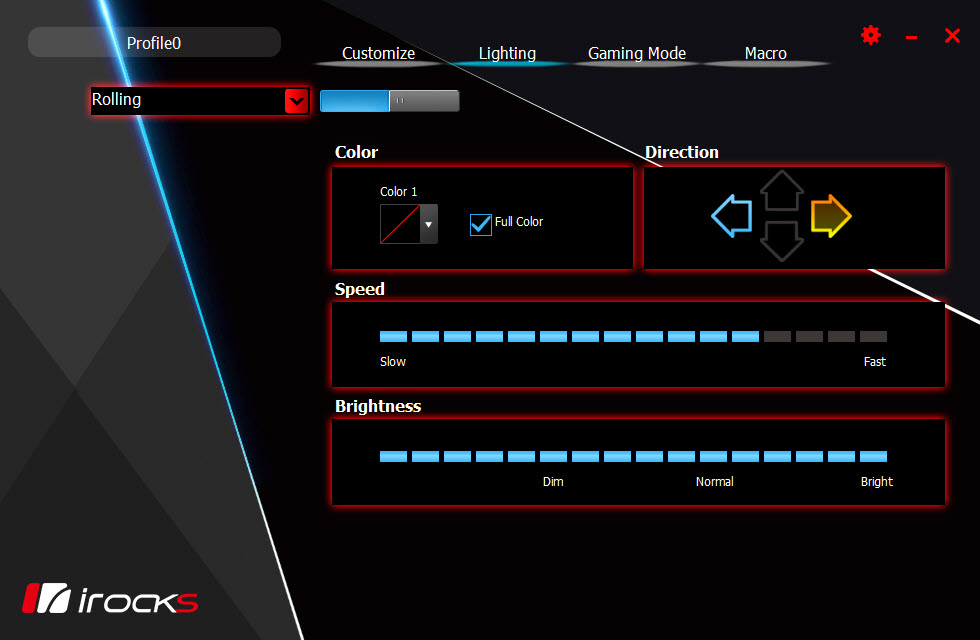The image size is (980, 640).
Task: Expand the Color 1 swatch dropdown arrow
Action: pyautogui.click(x=429, y=224)
